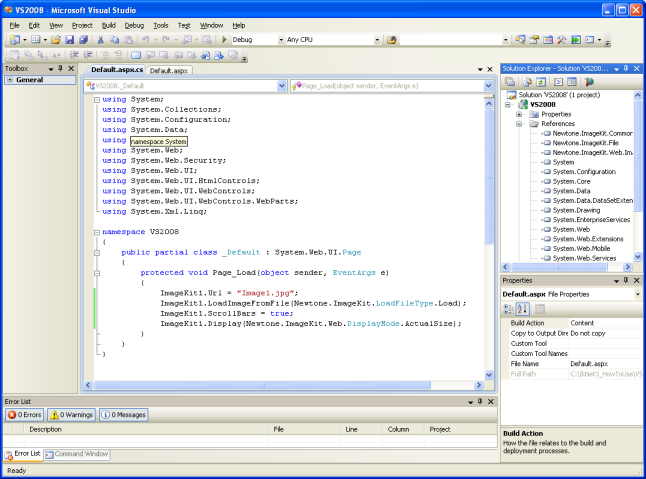Image resolution: width=646 pixels, height=479 pixels.
Task: Click the editor vertical scrollbar down arrow
Action: 489,375
